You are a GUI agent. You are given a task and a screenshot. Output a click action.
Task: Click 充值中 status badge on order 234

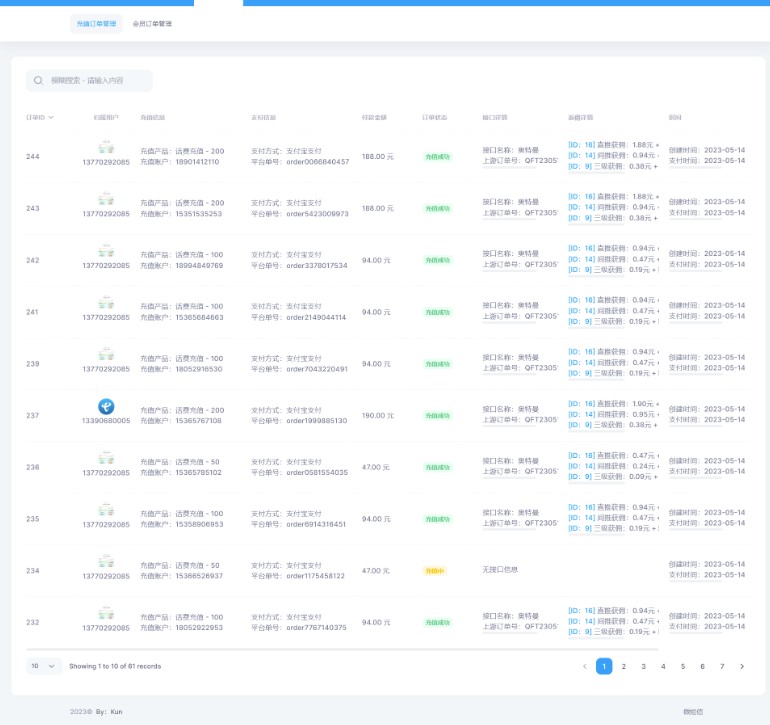click(x=435, y=571)
